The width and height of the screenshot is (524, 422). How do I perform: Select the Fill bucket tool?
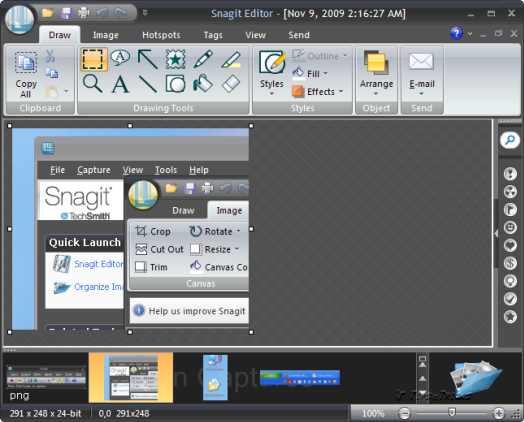click(x=203, y=84)
